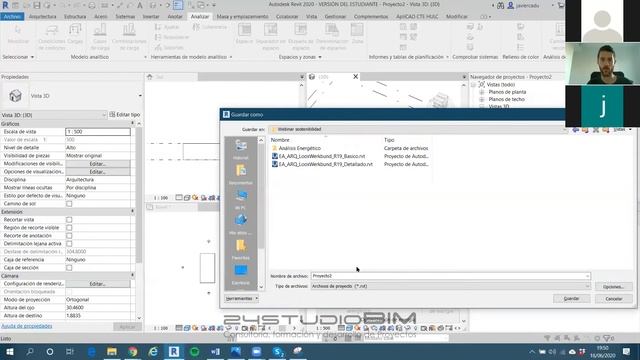
Task: Click the Windows Start button
Action: (x=9, y=351)
